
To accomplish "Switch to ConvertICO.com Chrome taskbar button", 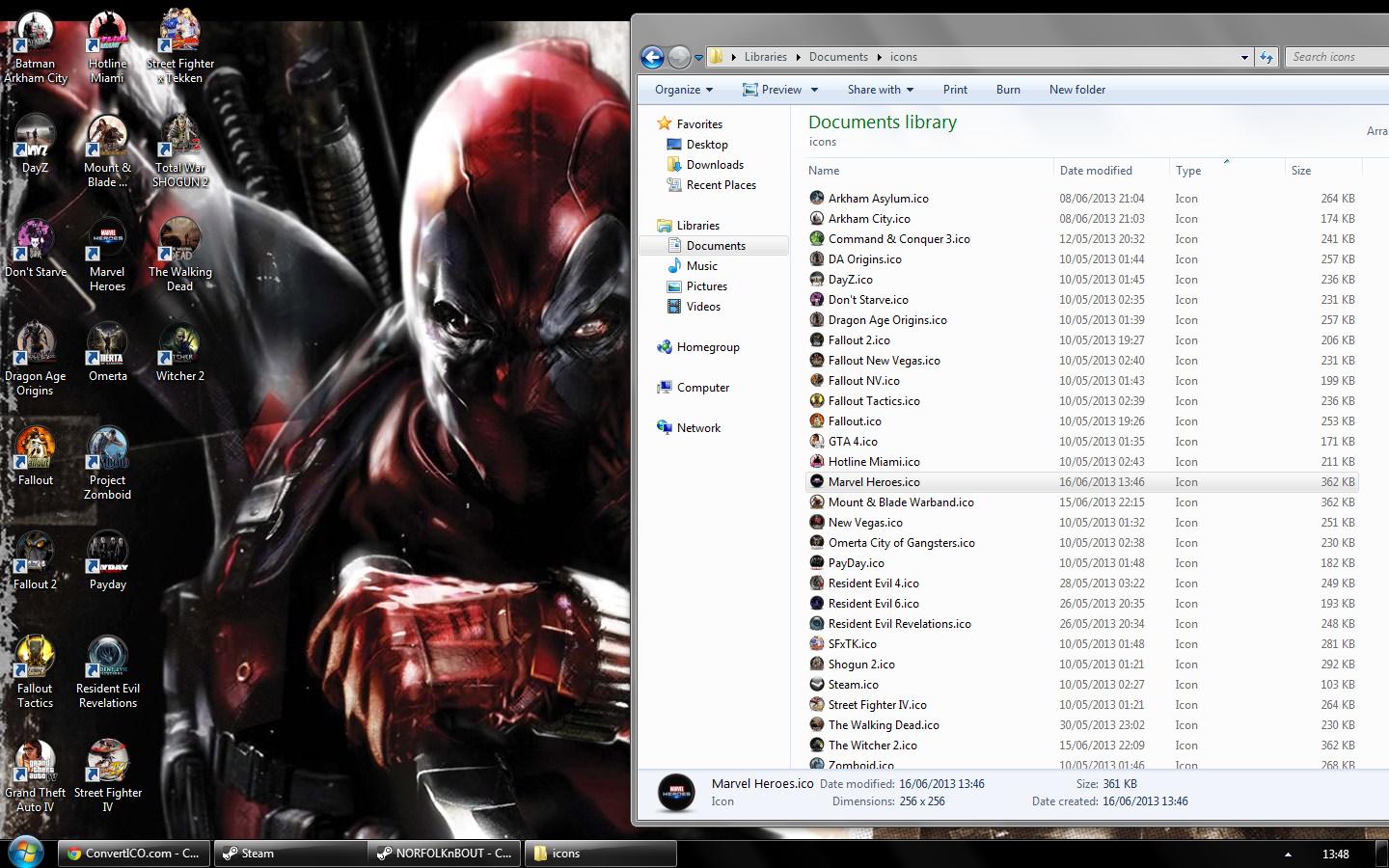I will pos(133,854).
